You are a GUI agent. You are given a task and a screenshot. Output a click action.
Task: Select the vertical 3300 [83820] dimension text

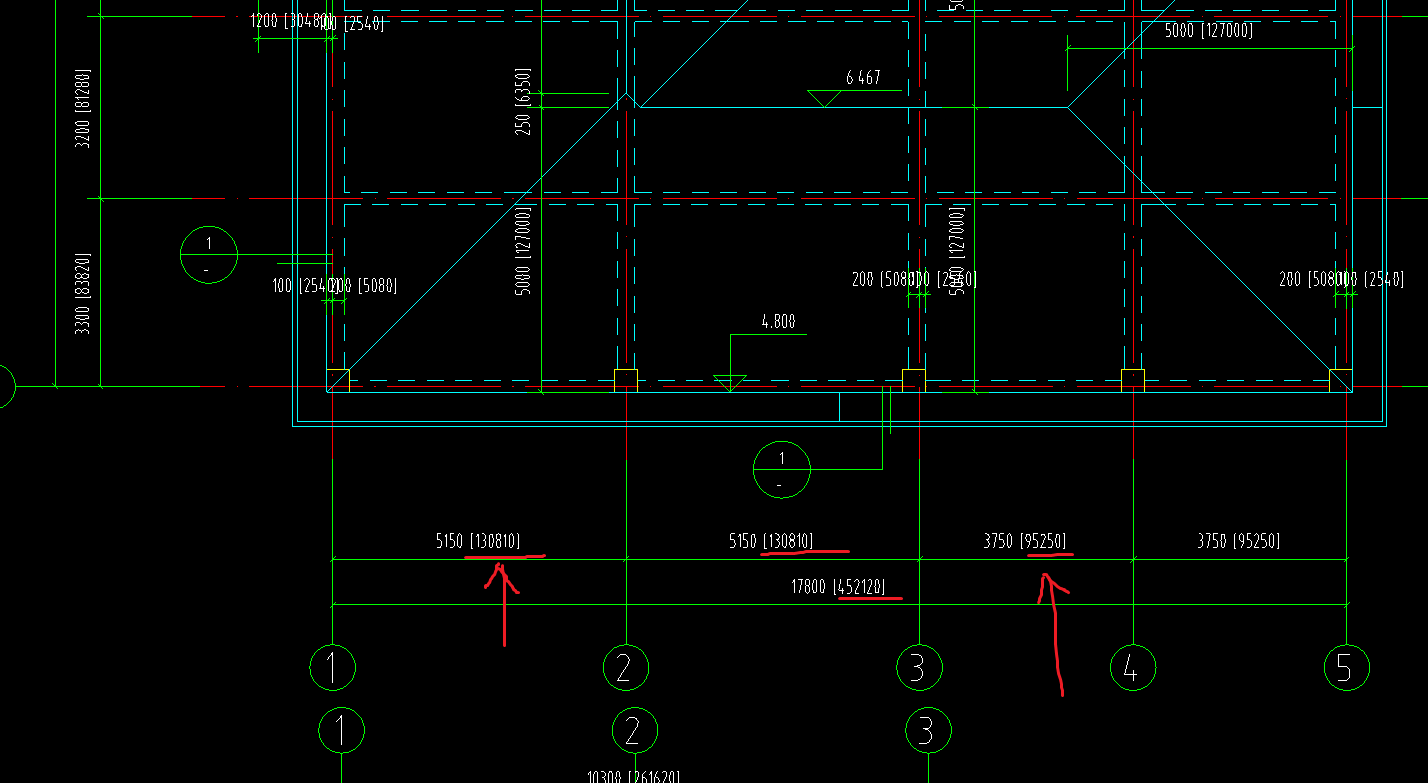tap(82, 293)
